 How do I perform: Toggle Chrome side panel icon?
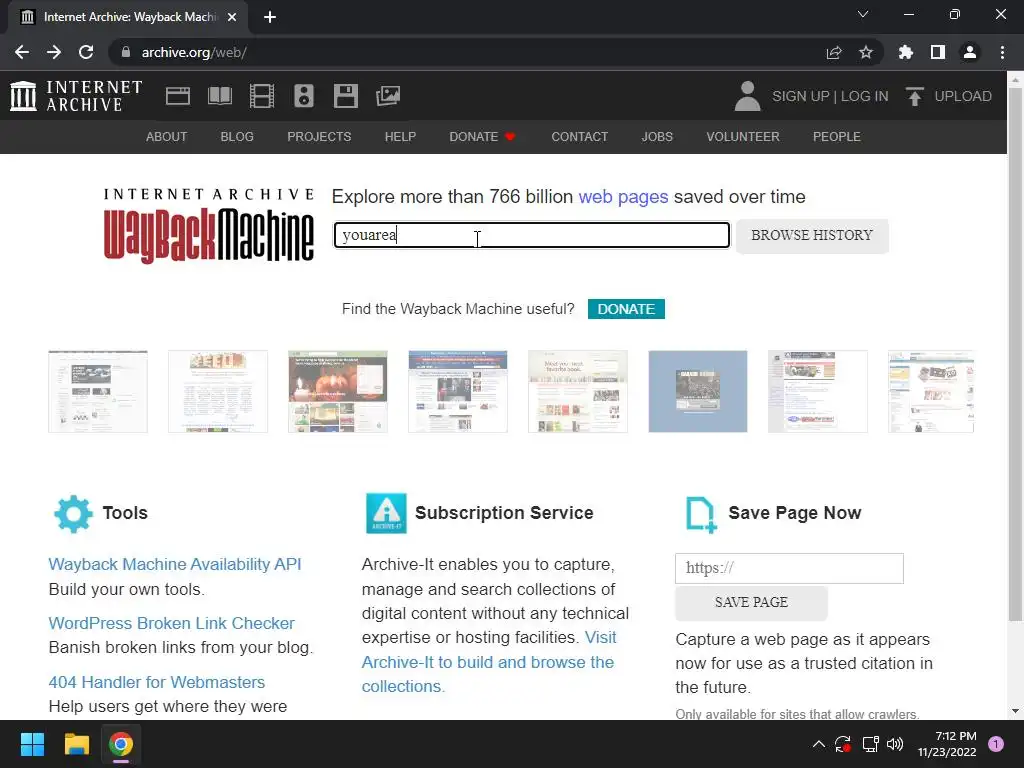click(938, 52)
